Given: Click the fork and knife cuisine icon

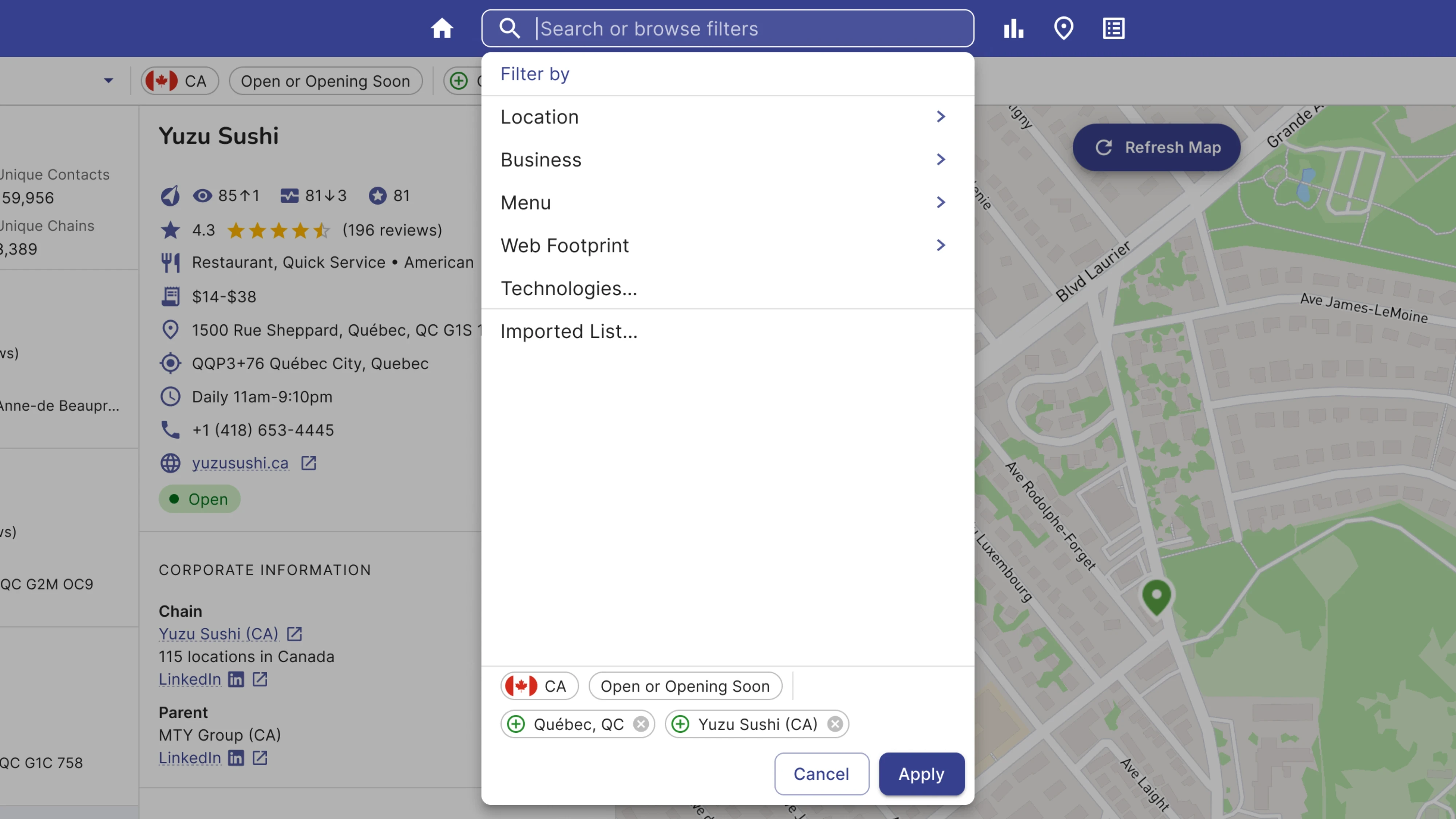Looking at the screenshot, I should (170, 262).
